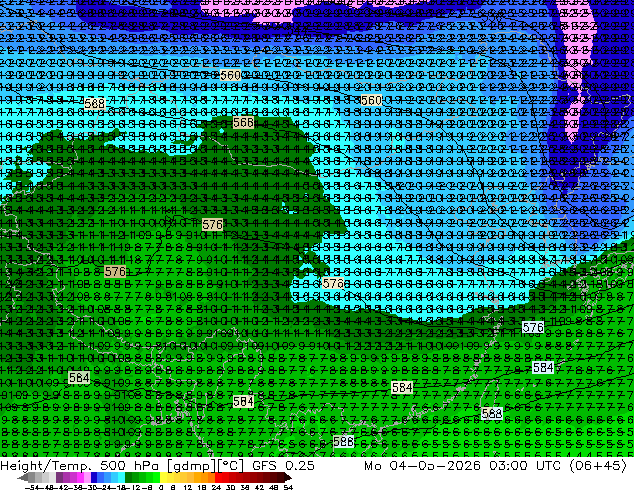Select the rightmost 588 contour label
634x490 pixels.
coord(492,413)
